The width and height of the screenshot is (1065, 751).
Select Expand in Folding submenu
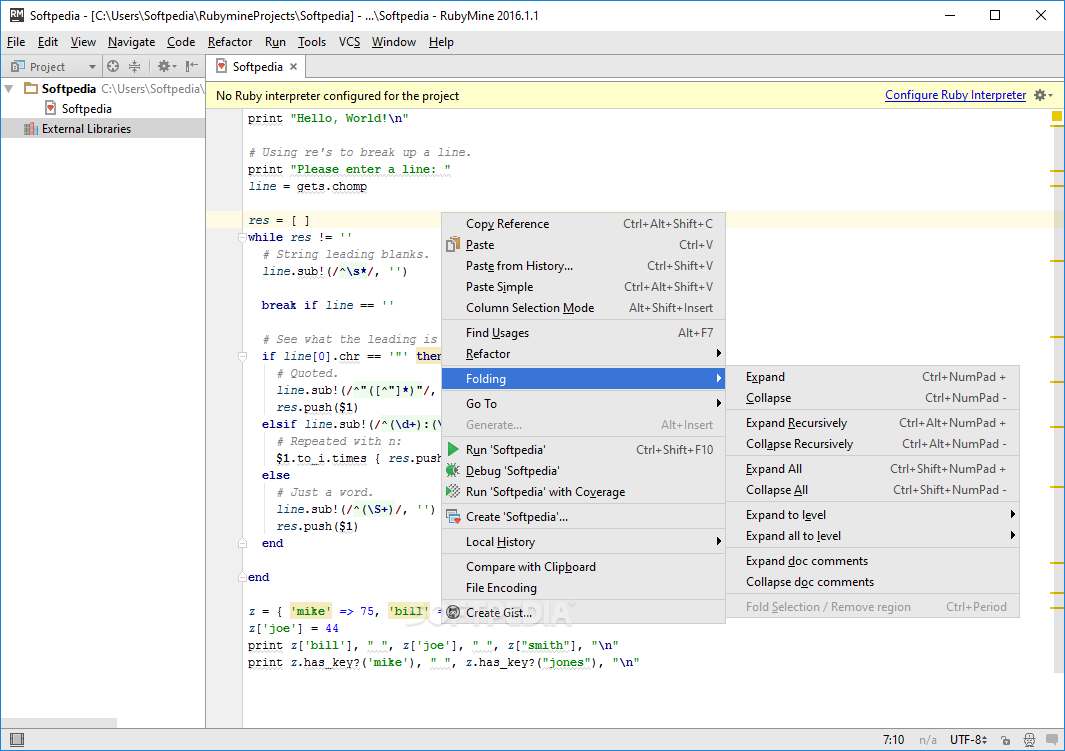point(873,376)
